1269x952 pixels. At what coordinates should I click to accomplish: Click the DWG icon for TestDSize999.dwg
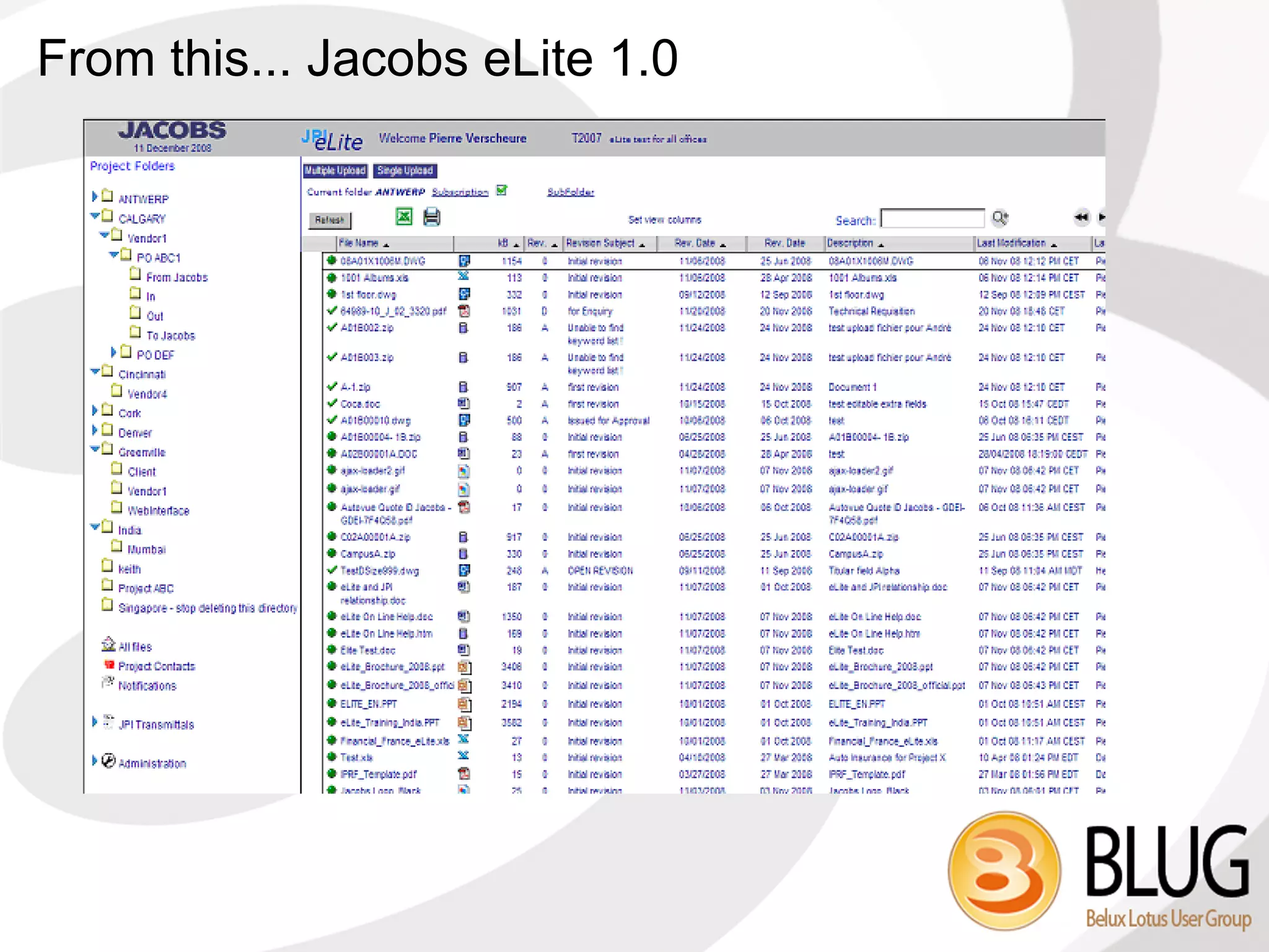pyautogui.click(x=464, y=570)
